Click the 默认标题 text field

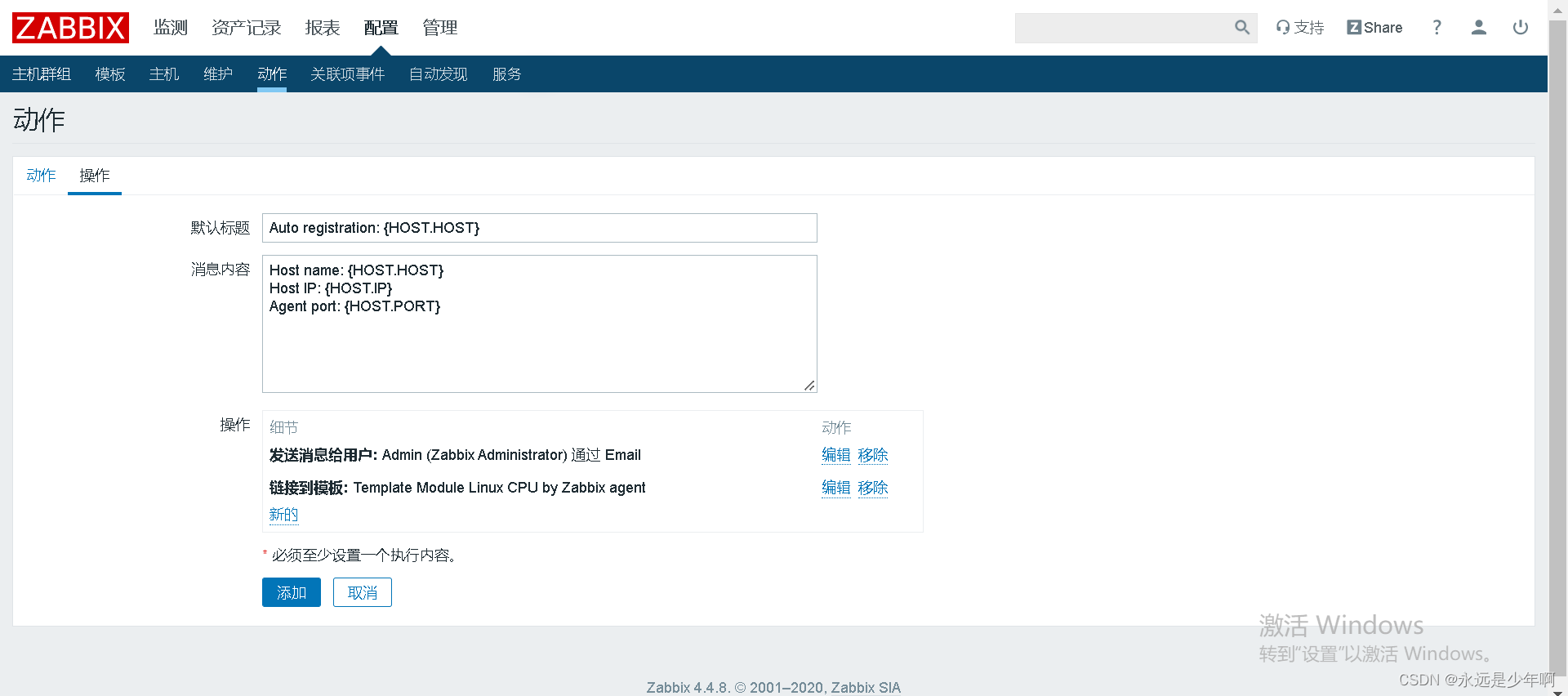tap(539, 228)
